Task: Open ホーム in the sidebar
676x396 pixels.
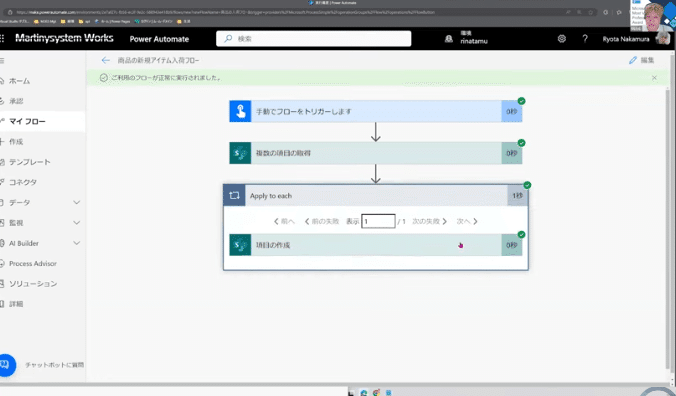Action: click(x=19, y=81)
